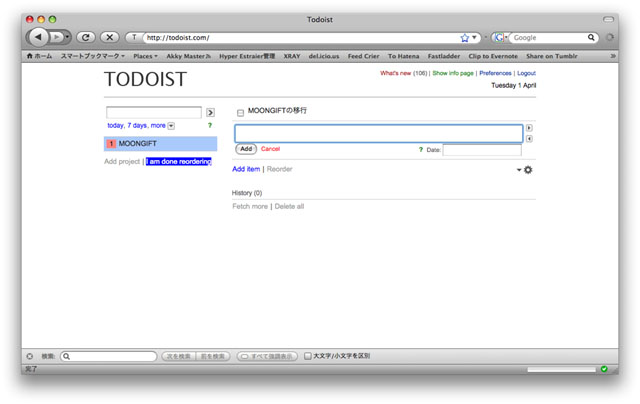
Task: Open the gear project settings menu
Action: (525, 170)
